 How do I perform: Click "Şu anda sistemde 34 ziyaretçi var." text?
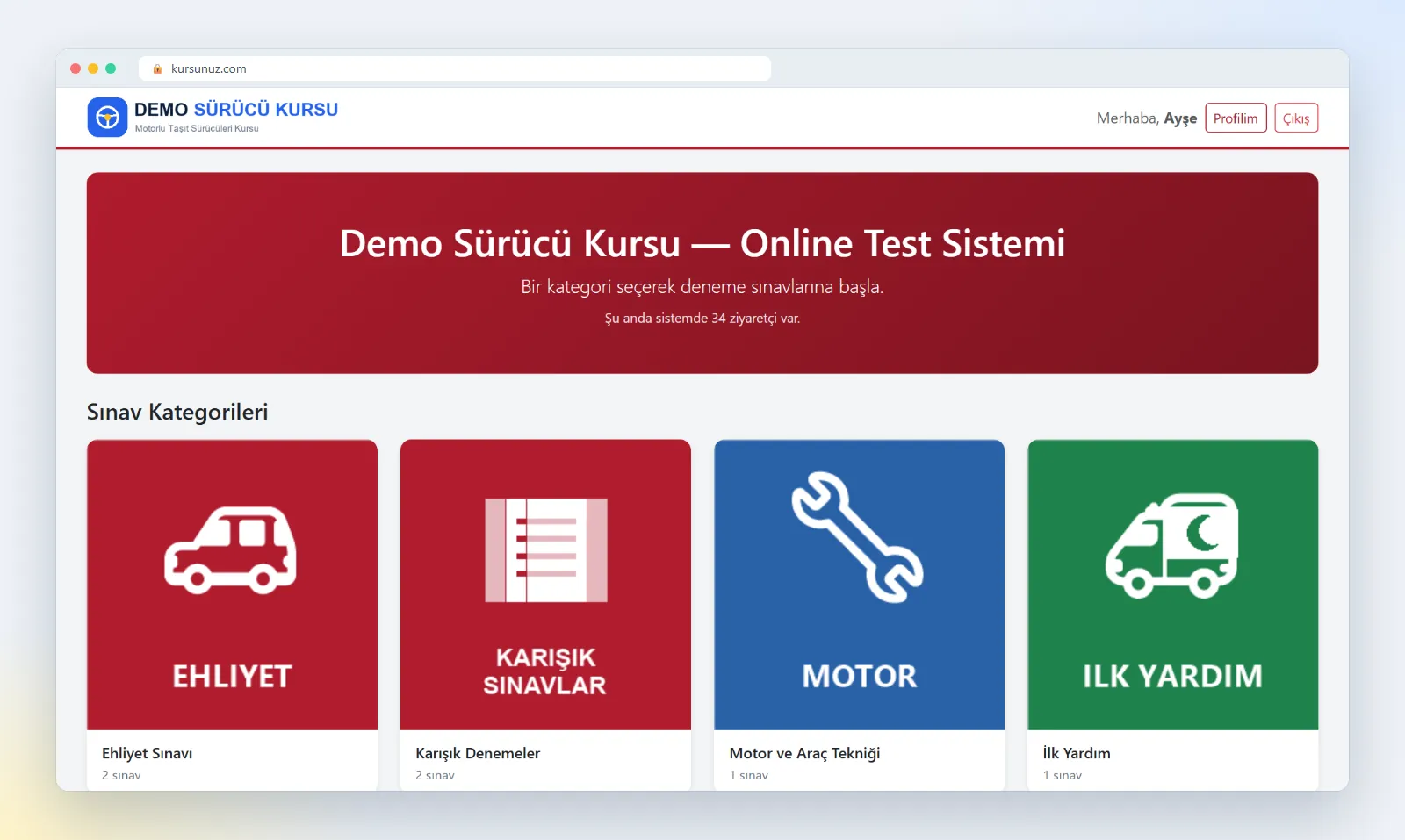[702, 319]
